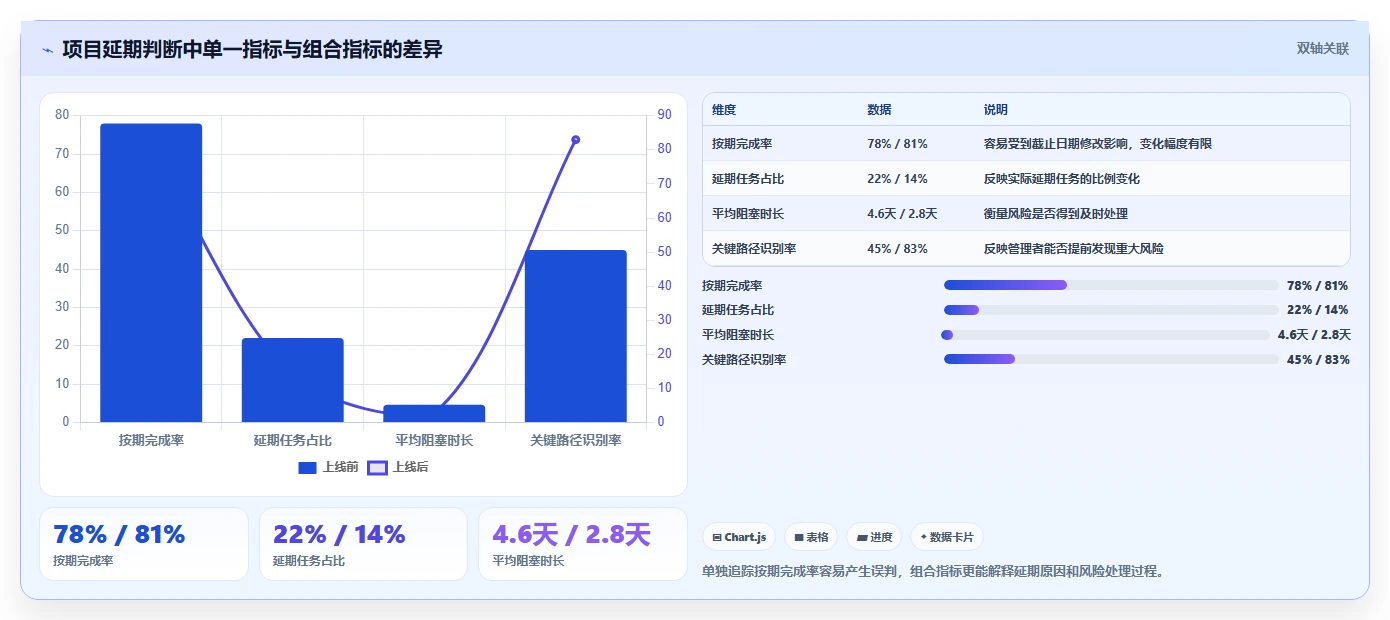Click the 表格 tag chip
This screenshot has height=620, width=1390.
point(811,537)
